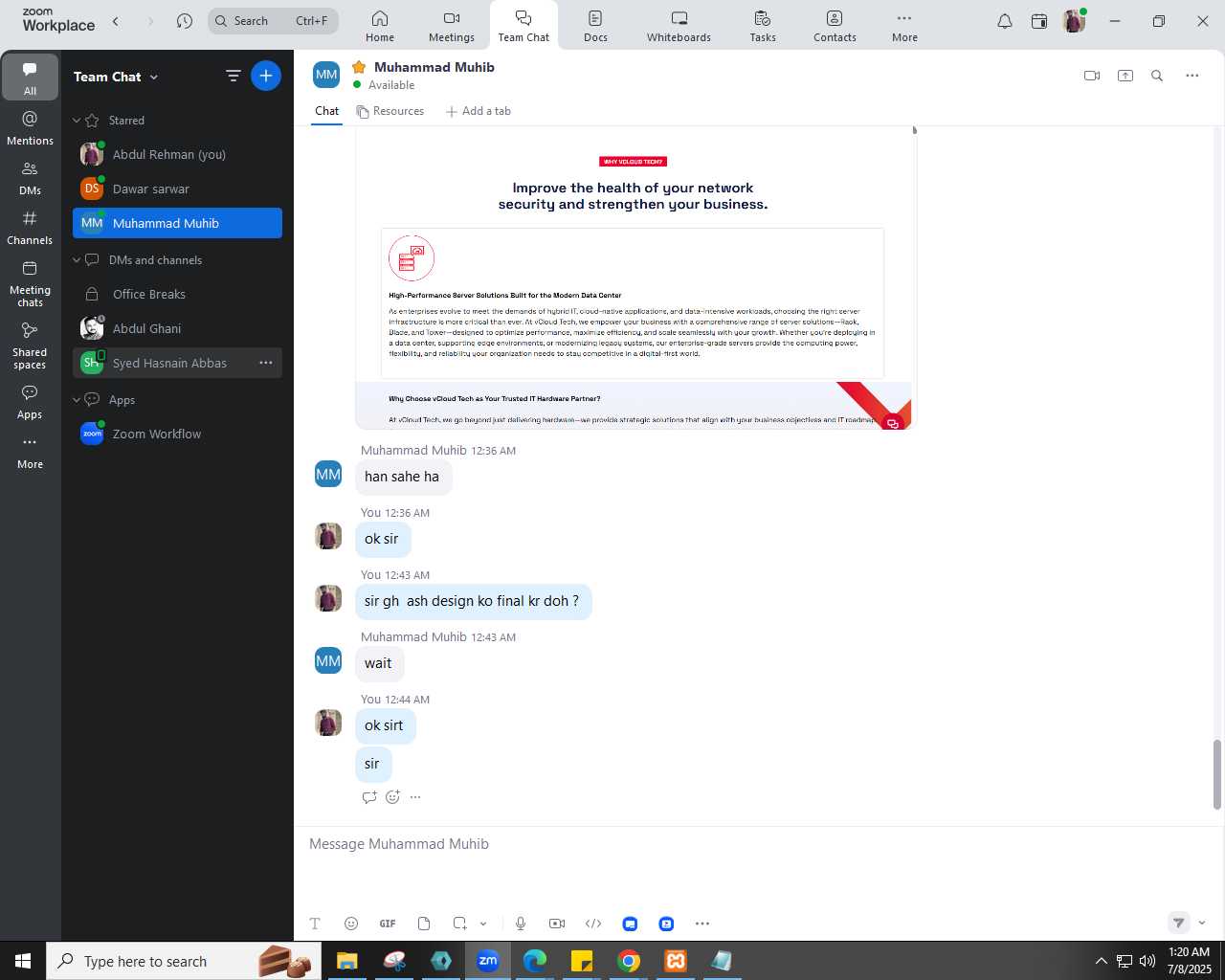This screenshot has height=980, width=1225.
Task: Open More options in the left sidebar
Action: 30,452
